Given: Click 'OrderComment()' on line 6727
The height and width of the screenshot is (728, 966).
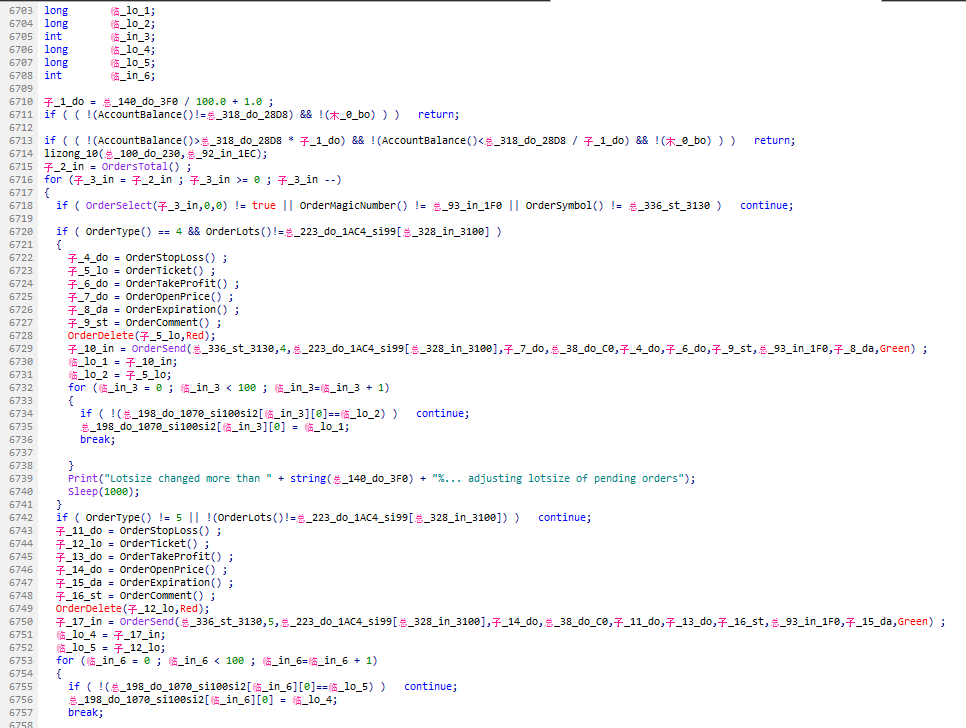Looking at the screenshot, I should tap(168, 323).
